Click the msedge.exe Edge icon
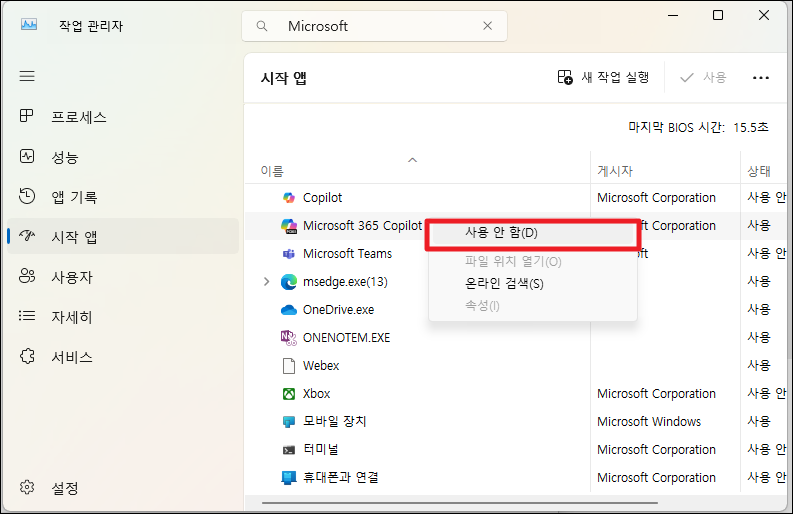The image size is (793, 514). pos(289,282)
